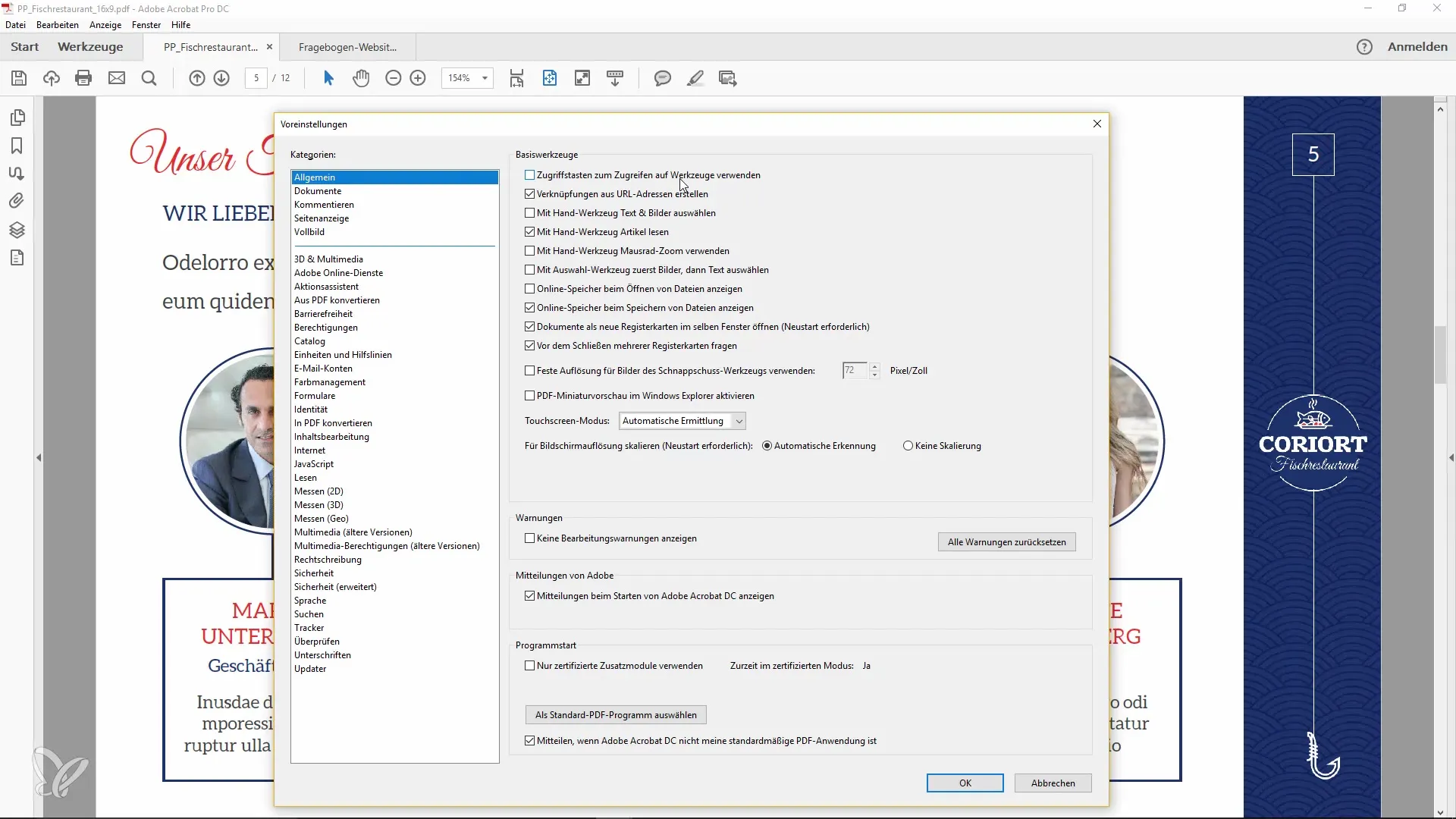
Task: Open the Bearbeiten menu
Action: [x=58, y=25]
